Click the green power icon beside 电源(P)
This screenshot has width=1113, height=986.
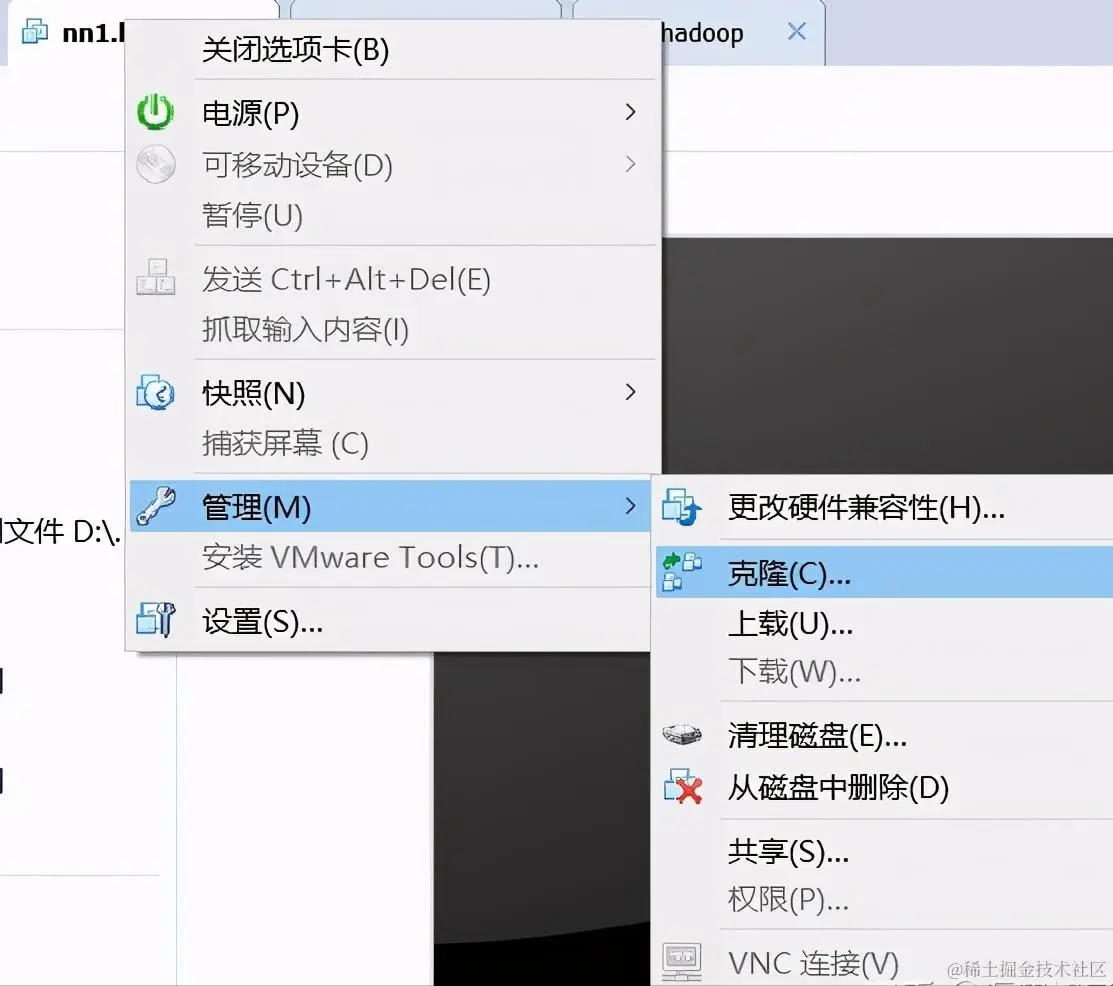click(x=155, y=112)
